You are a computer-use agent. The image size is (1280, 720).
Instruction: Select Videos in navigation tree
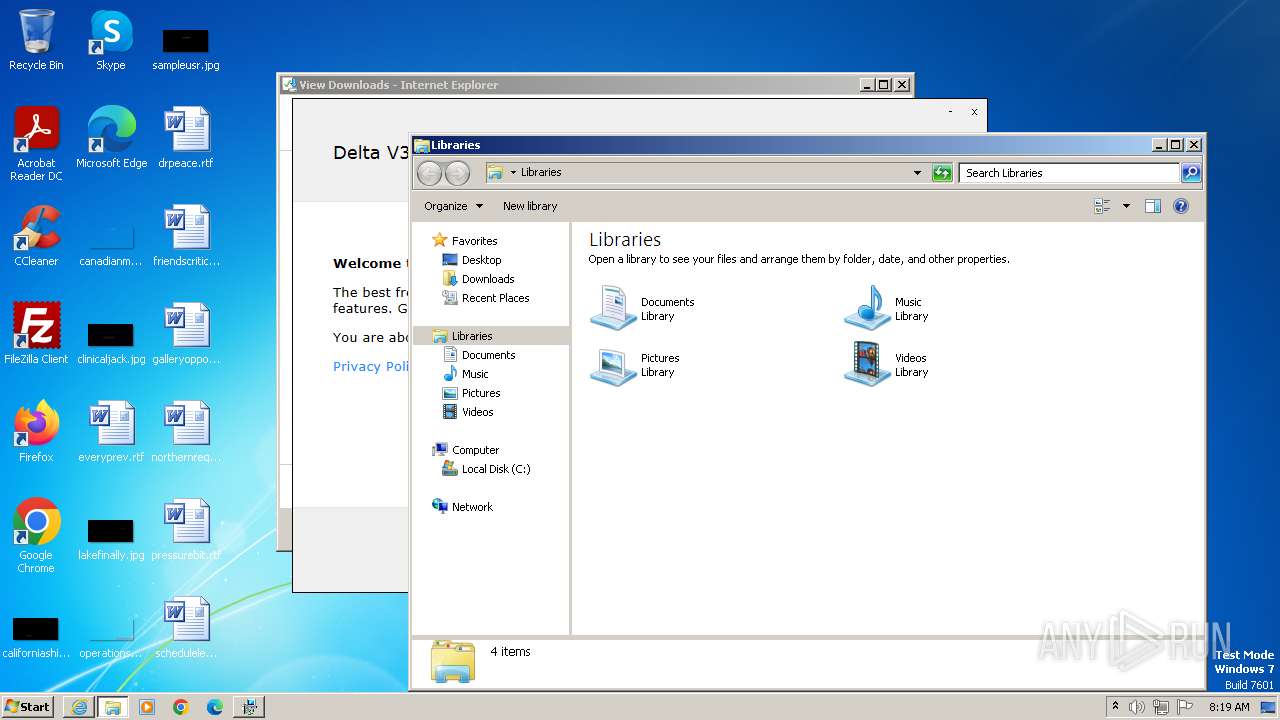477,412
